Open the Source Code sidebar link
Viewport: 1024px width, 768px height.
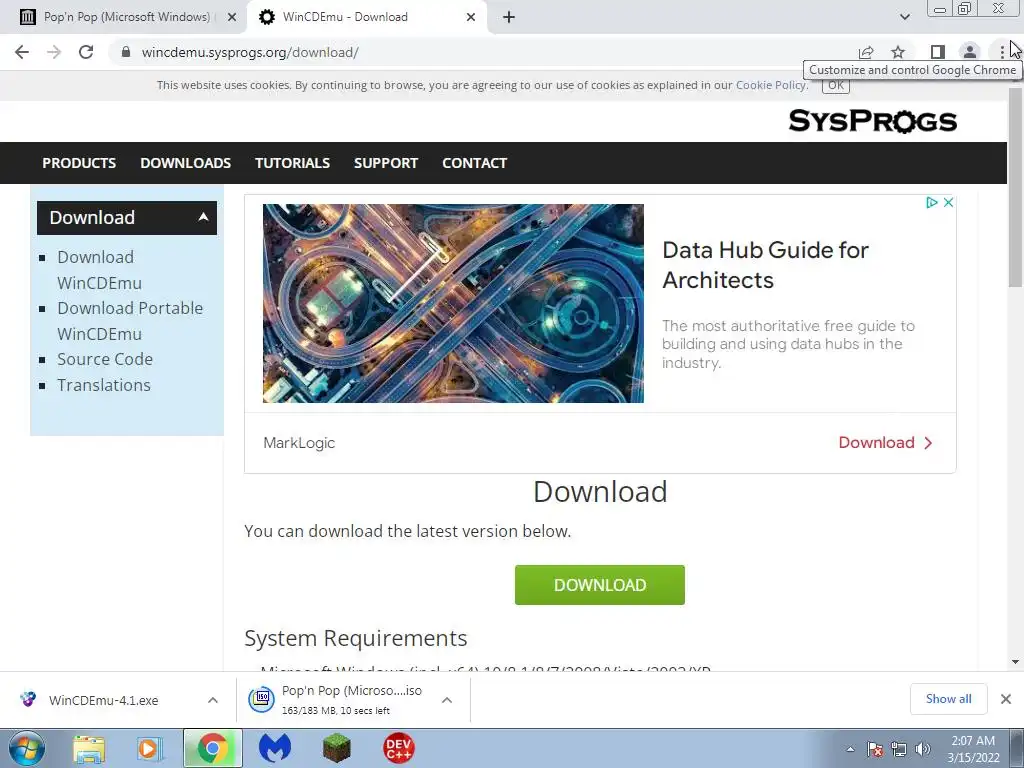(104, 359)
